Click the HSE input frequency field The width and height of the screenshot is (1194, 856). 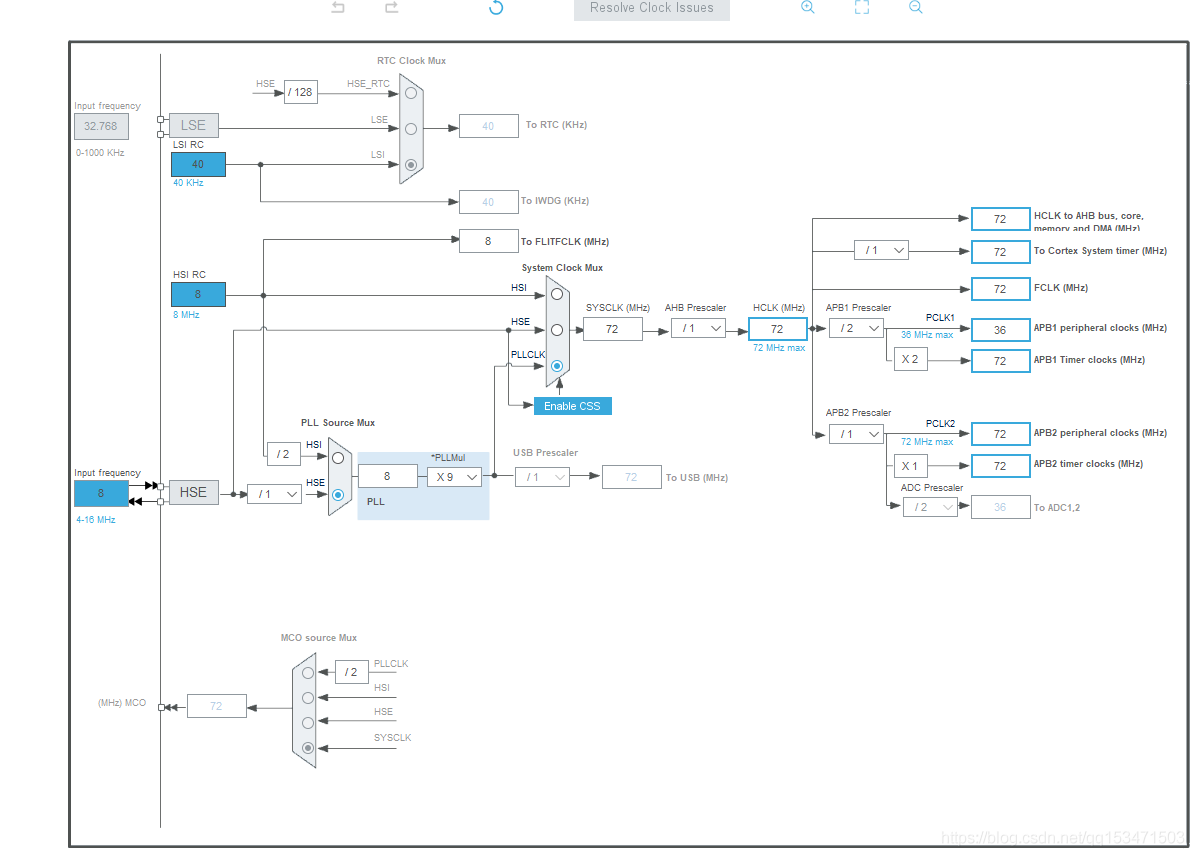pyautogui.click(x=101, y=493)
